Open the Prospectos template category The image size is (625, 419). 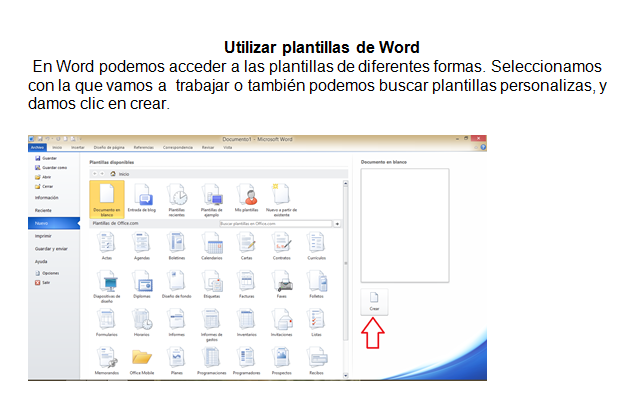pos(281,360)
